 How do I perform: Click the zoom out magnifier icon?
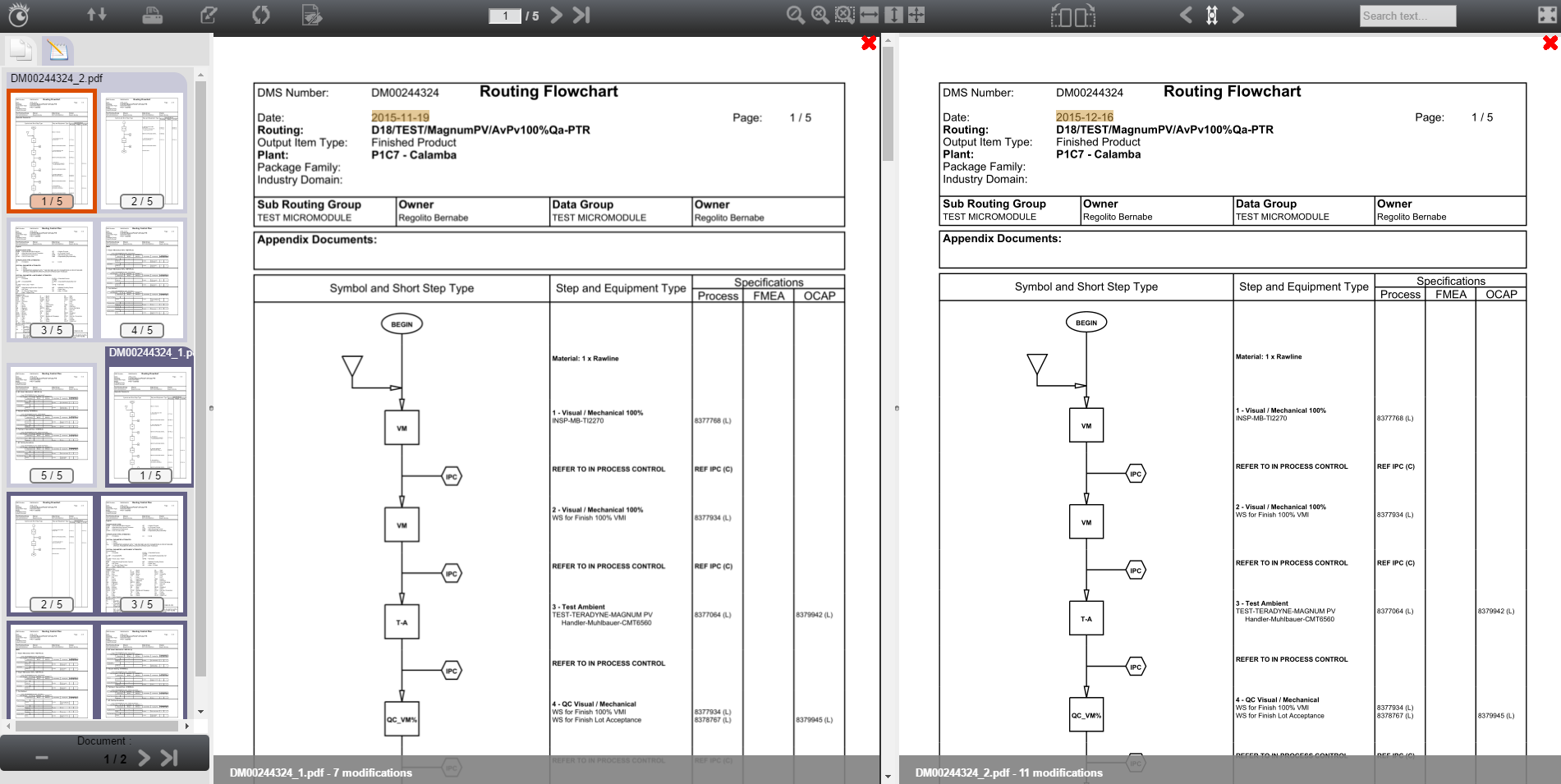795,15
